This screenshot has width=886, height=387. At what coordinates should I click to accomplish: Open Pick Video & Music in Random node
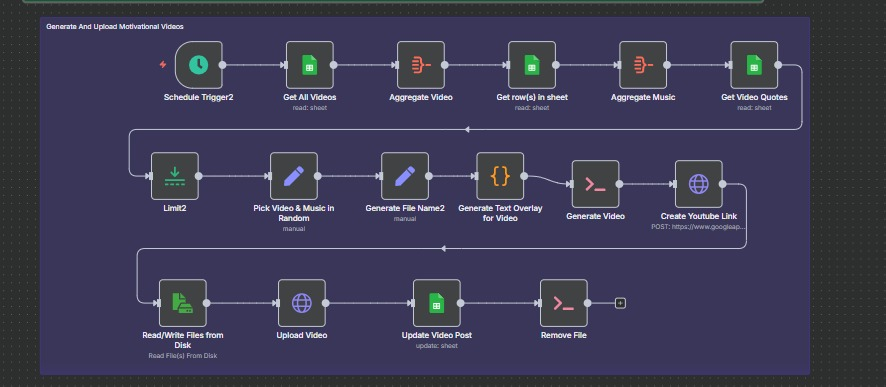[294, 176]
